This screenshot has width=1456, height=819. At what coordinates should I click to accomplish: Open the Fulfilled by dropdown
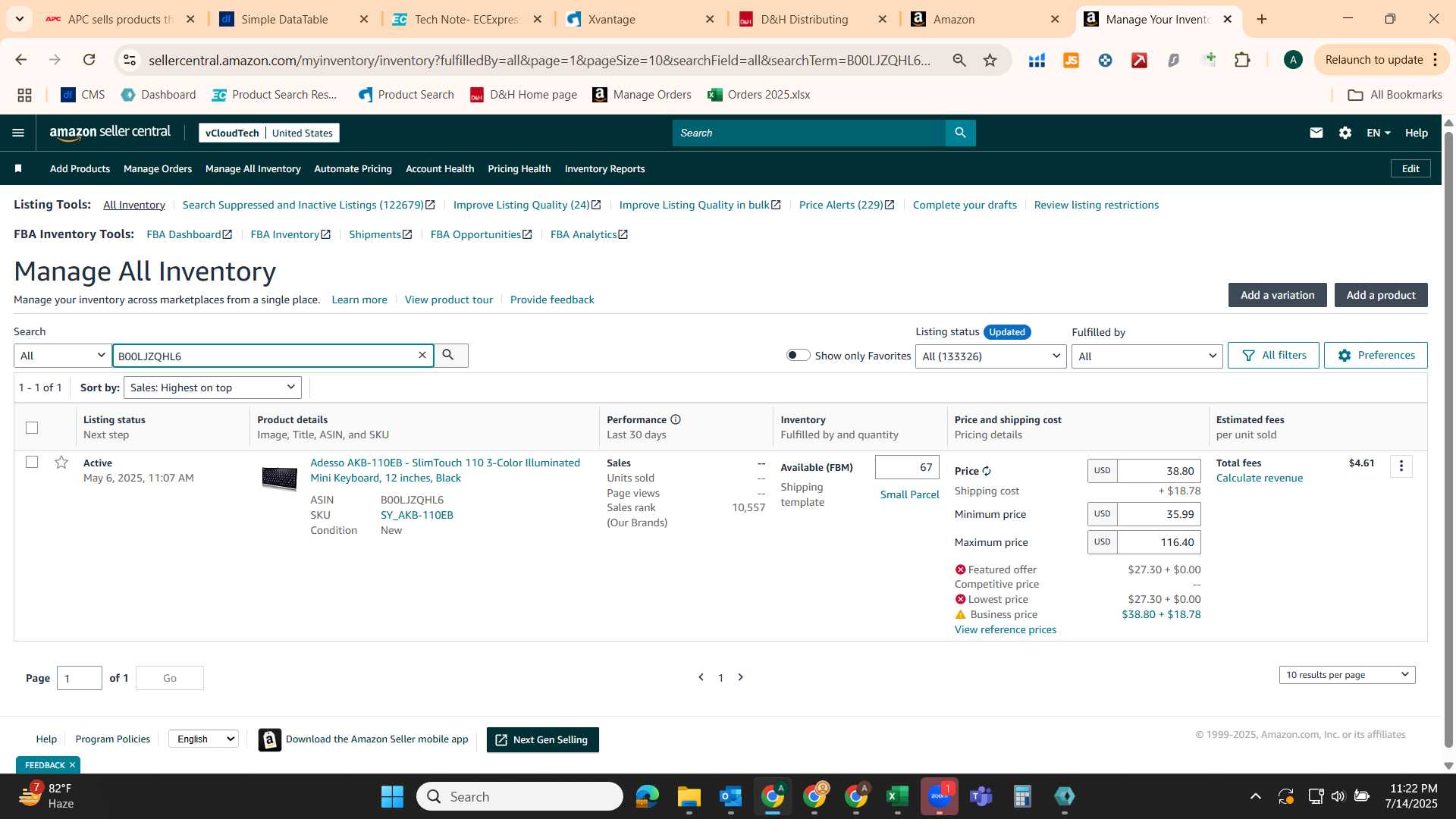(1147, 356)
